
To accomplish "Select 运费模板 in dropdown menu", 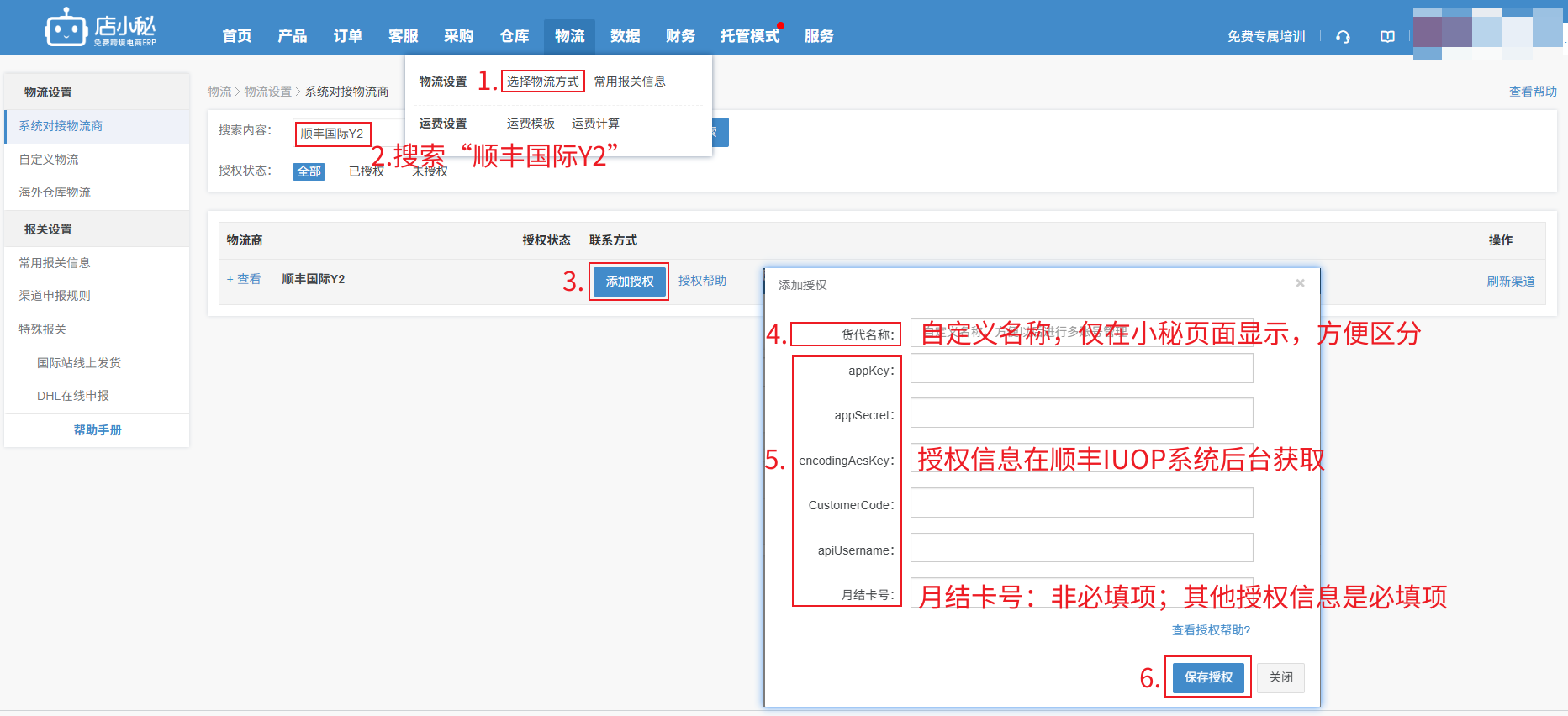I will (531, 124).
